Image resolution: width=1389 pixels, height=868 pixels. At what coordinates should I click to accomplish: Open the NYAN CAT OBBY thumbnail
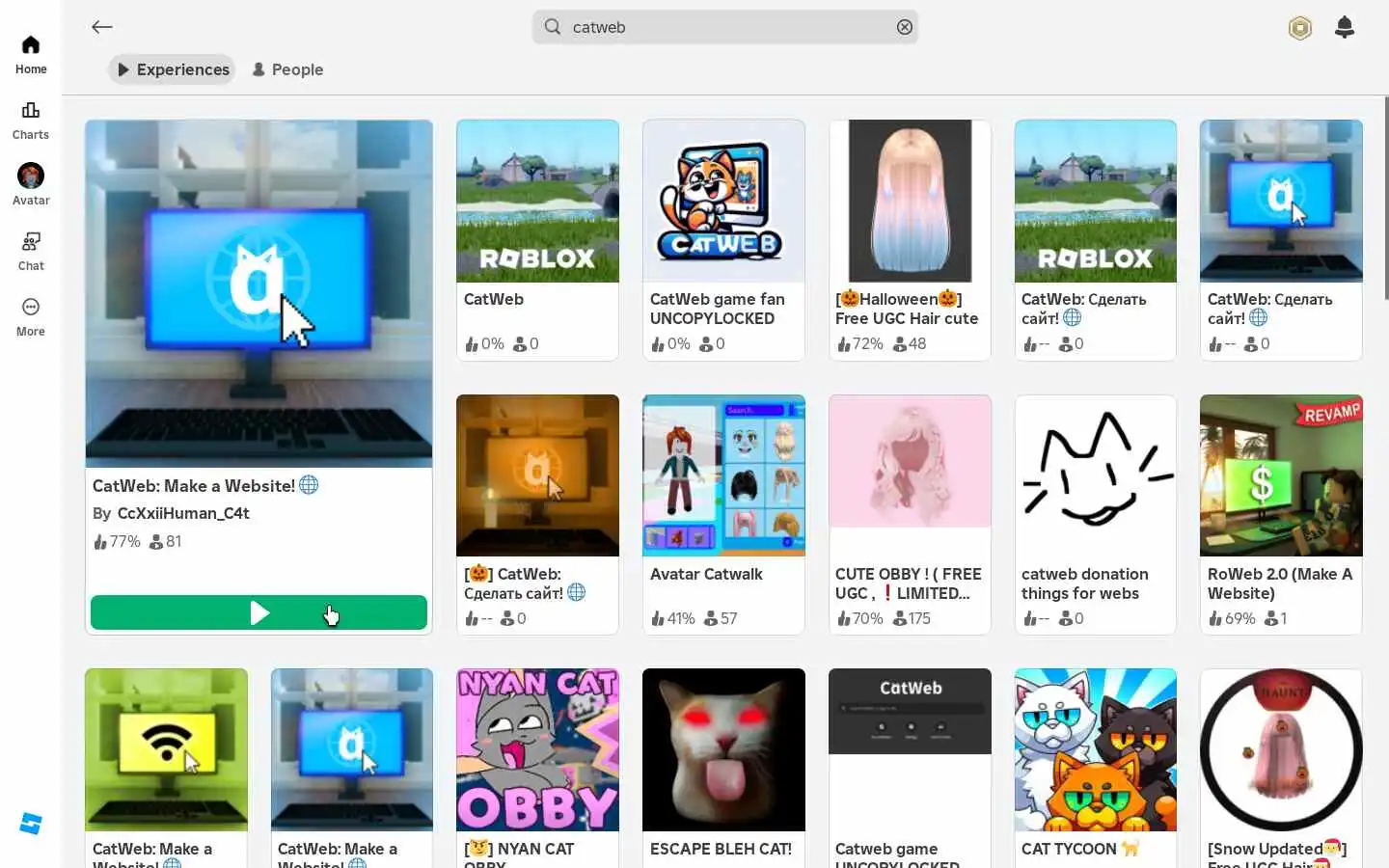click(x=537, y=749)
